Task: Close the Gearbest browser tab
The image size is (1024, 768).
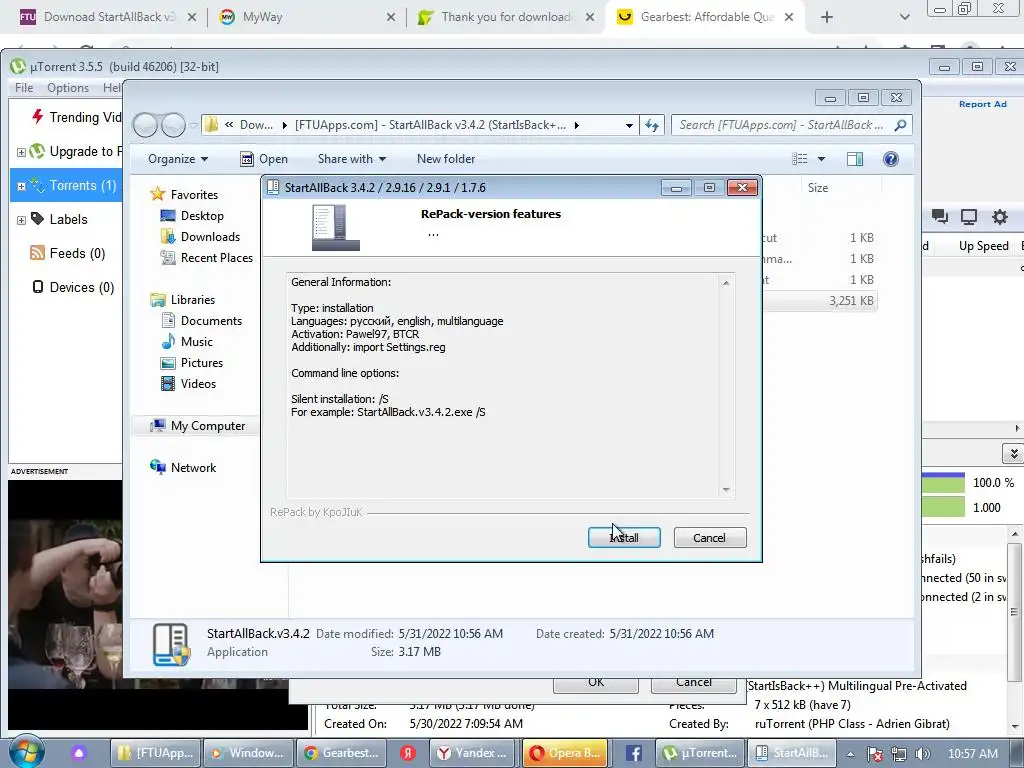Action: [x=789, y=17]
